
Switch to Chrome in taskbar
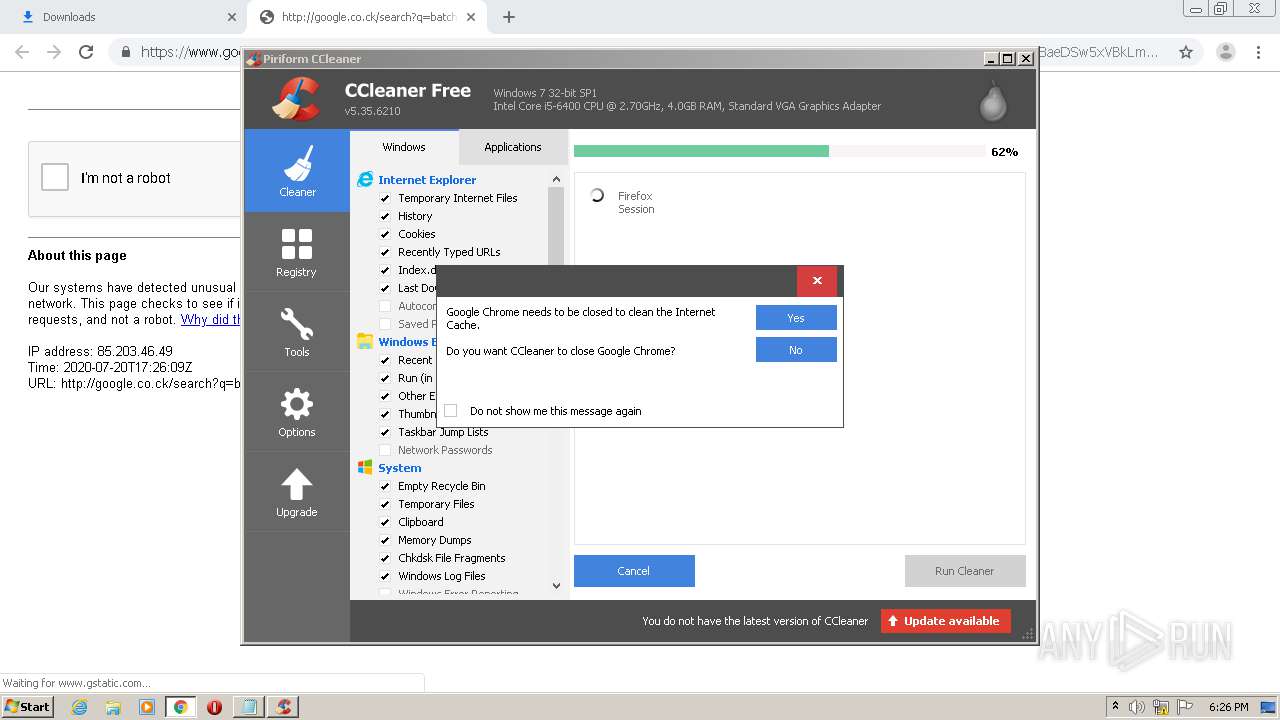[180, 707]
